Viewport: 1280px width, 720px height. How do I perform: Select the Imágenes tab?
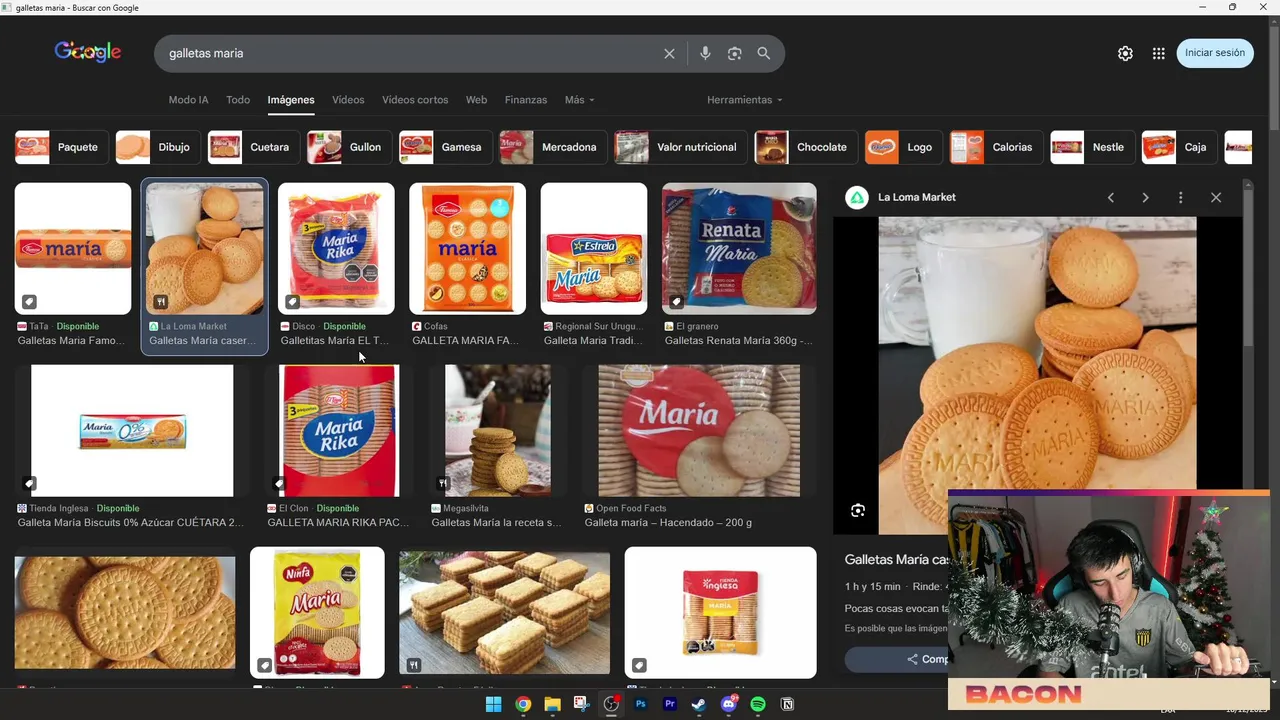tap(291, 100)
